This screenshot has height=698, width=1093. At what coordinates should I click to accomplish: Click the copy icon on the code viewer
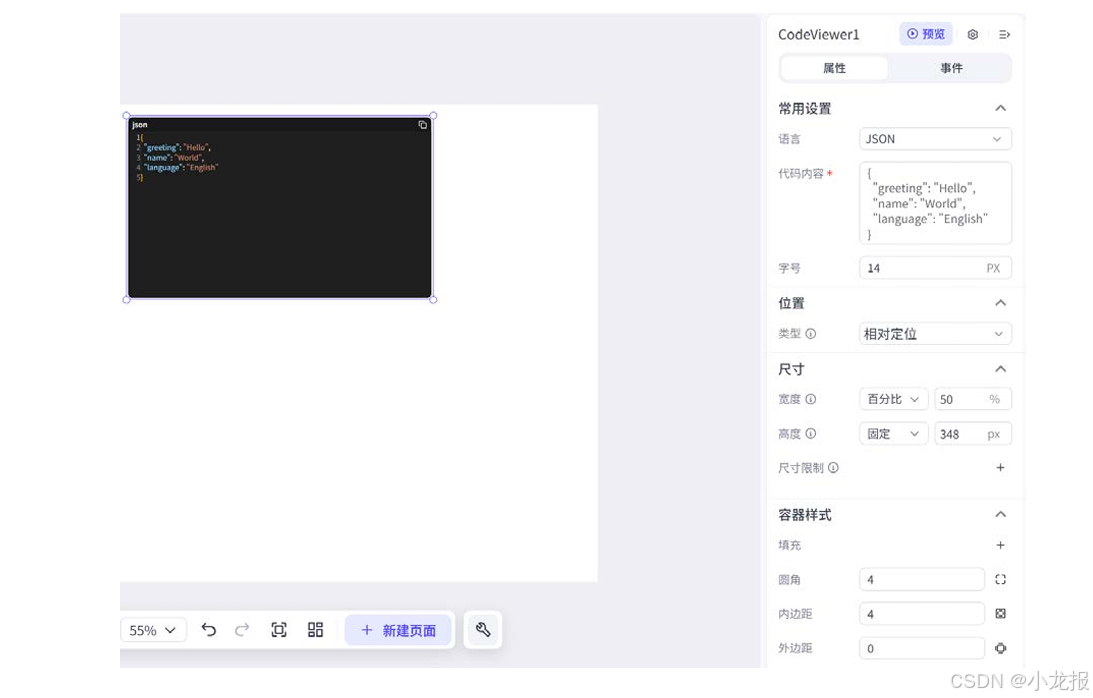[x=422, y=124]
